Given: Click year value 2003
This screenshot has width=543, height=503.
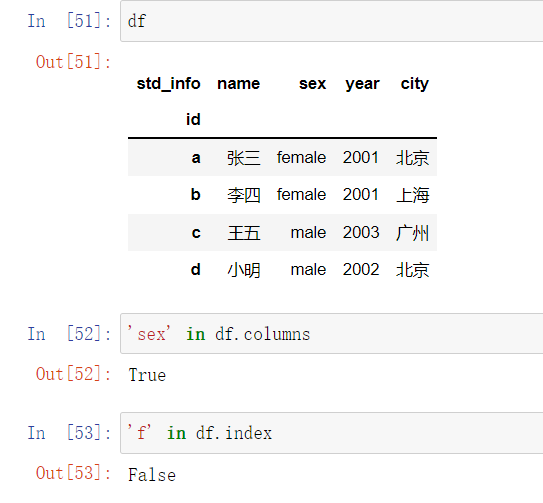Looking at the screenshot, I should tap(361, 232).
